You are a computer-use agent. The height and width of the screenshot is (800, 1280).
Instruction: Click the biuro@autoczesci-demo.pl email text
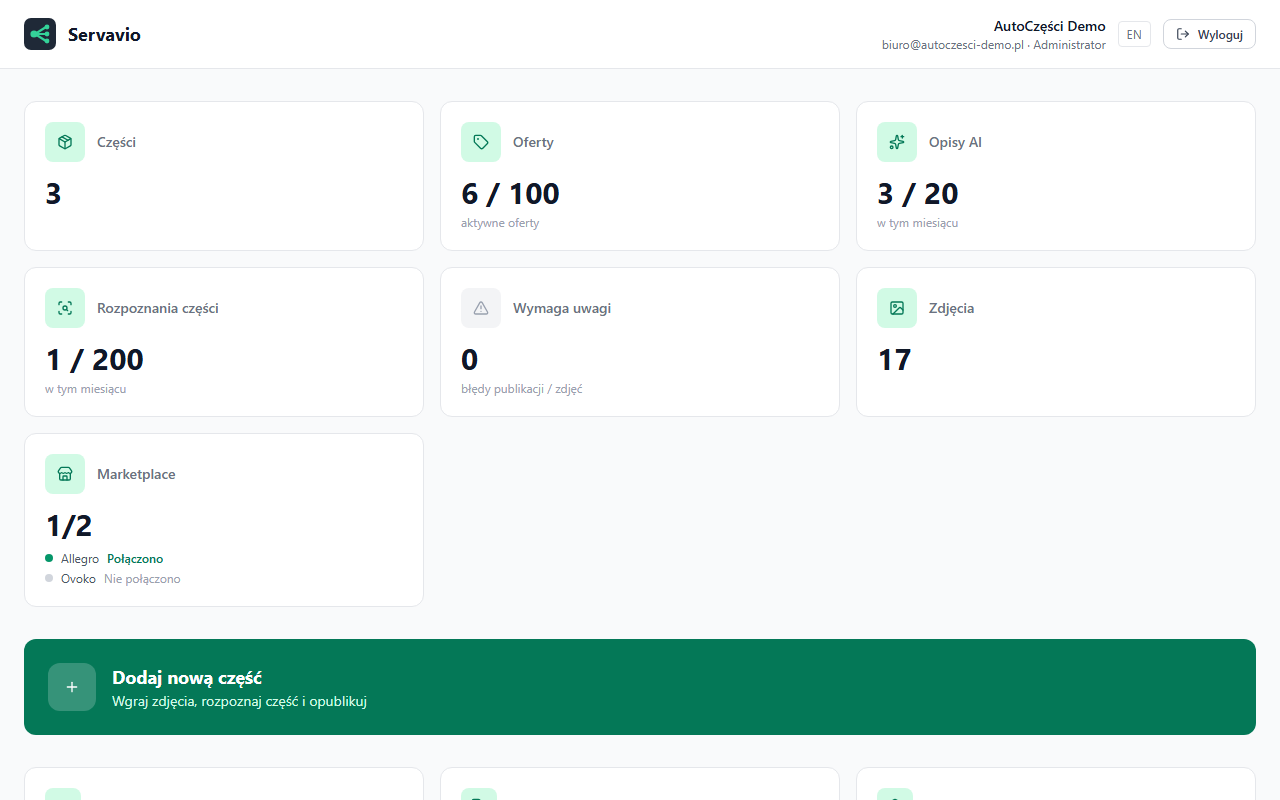click(x=953, y=45)
